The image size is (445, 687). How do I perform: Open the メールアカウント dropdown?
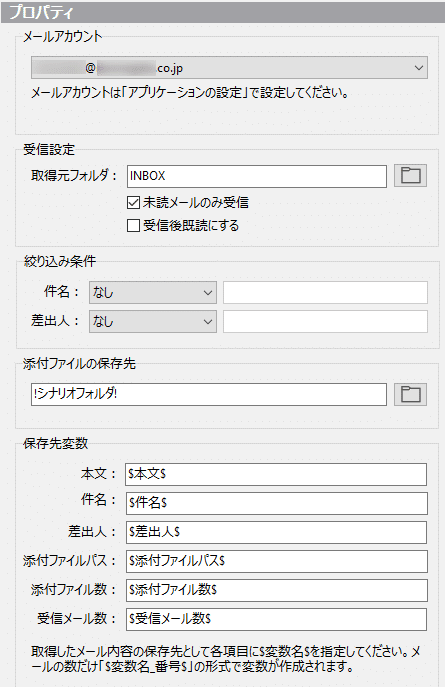tap(229, 68)
